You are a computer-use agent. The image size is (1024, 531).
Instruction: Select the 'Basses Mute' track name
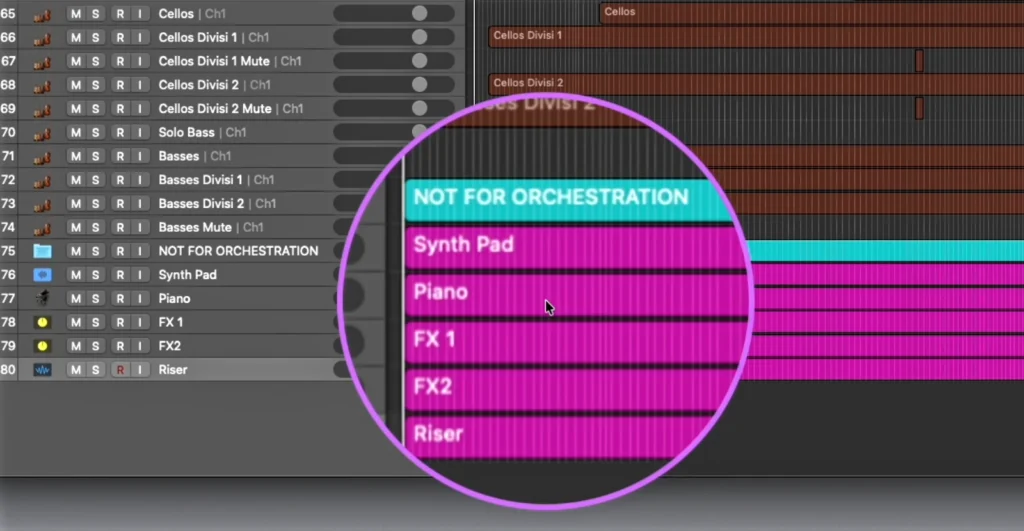click(x=195, y=227)
